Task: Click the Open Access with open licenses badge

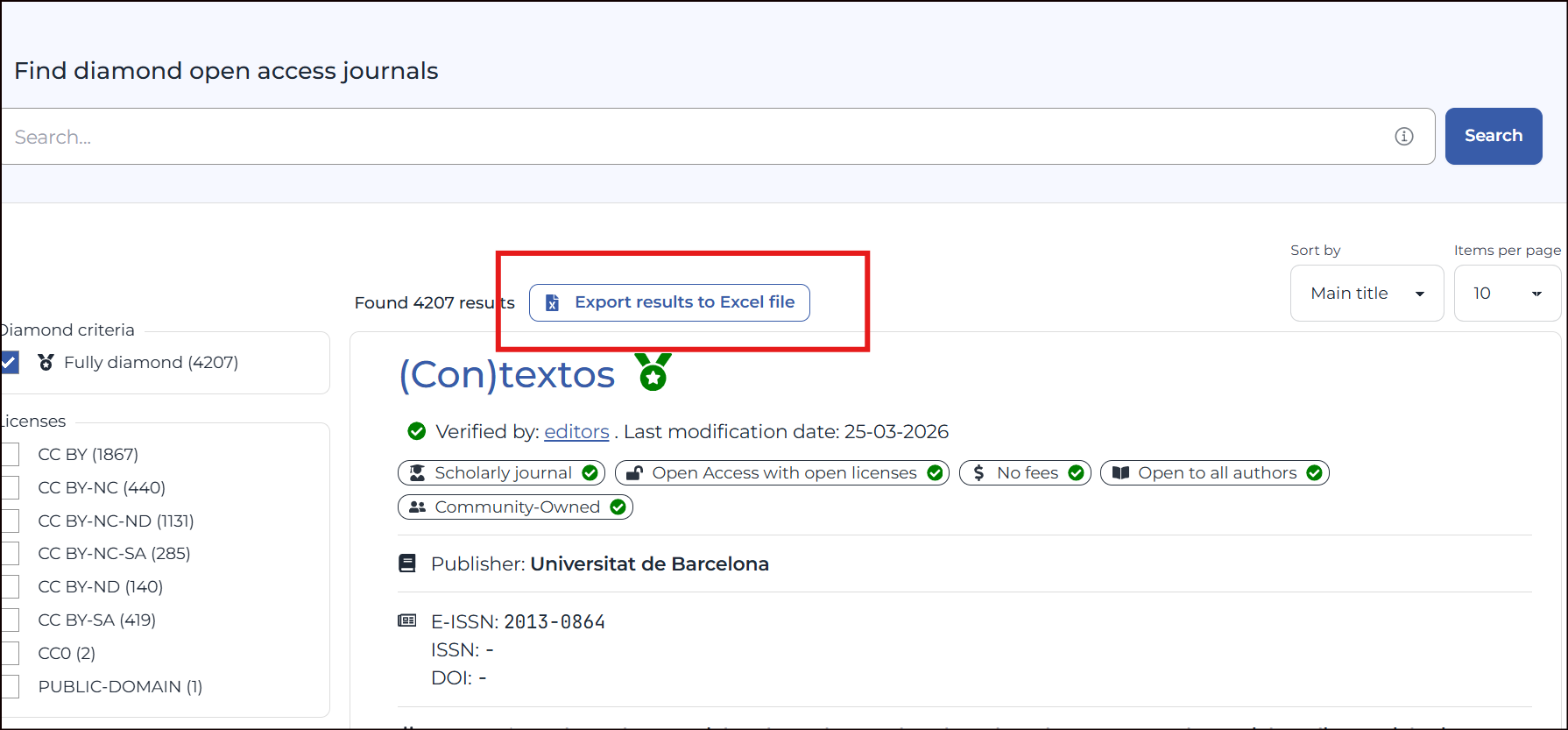Action: click(782, 473)
